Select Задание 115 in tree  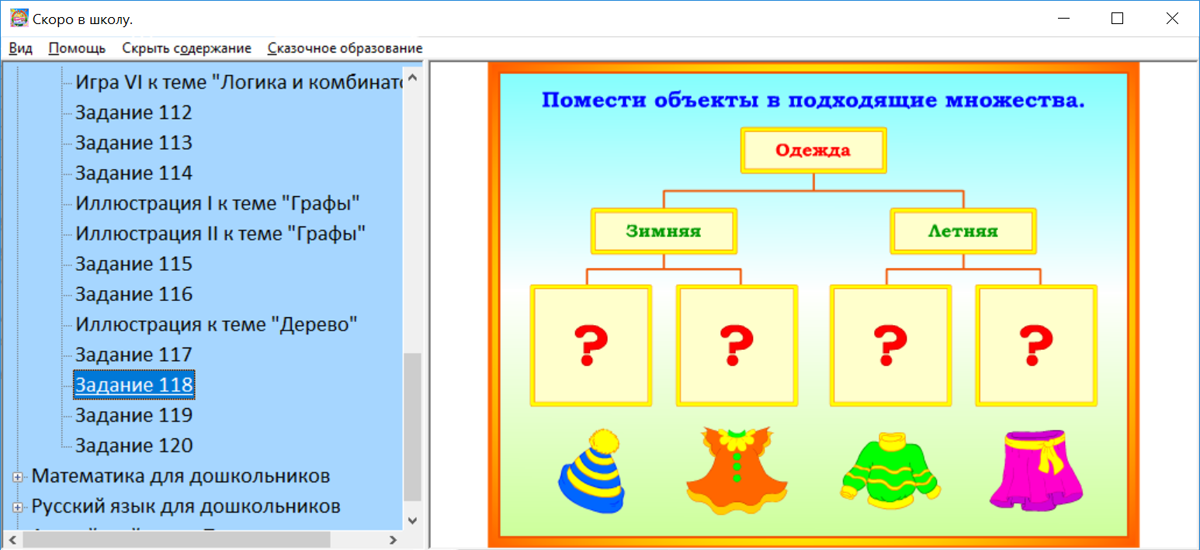[134, 264]
